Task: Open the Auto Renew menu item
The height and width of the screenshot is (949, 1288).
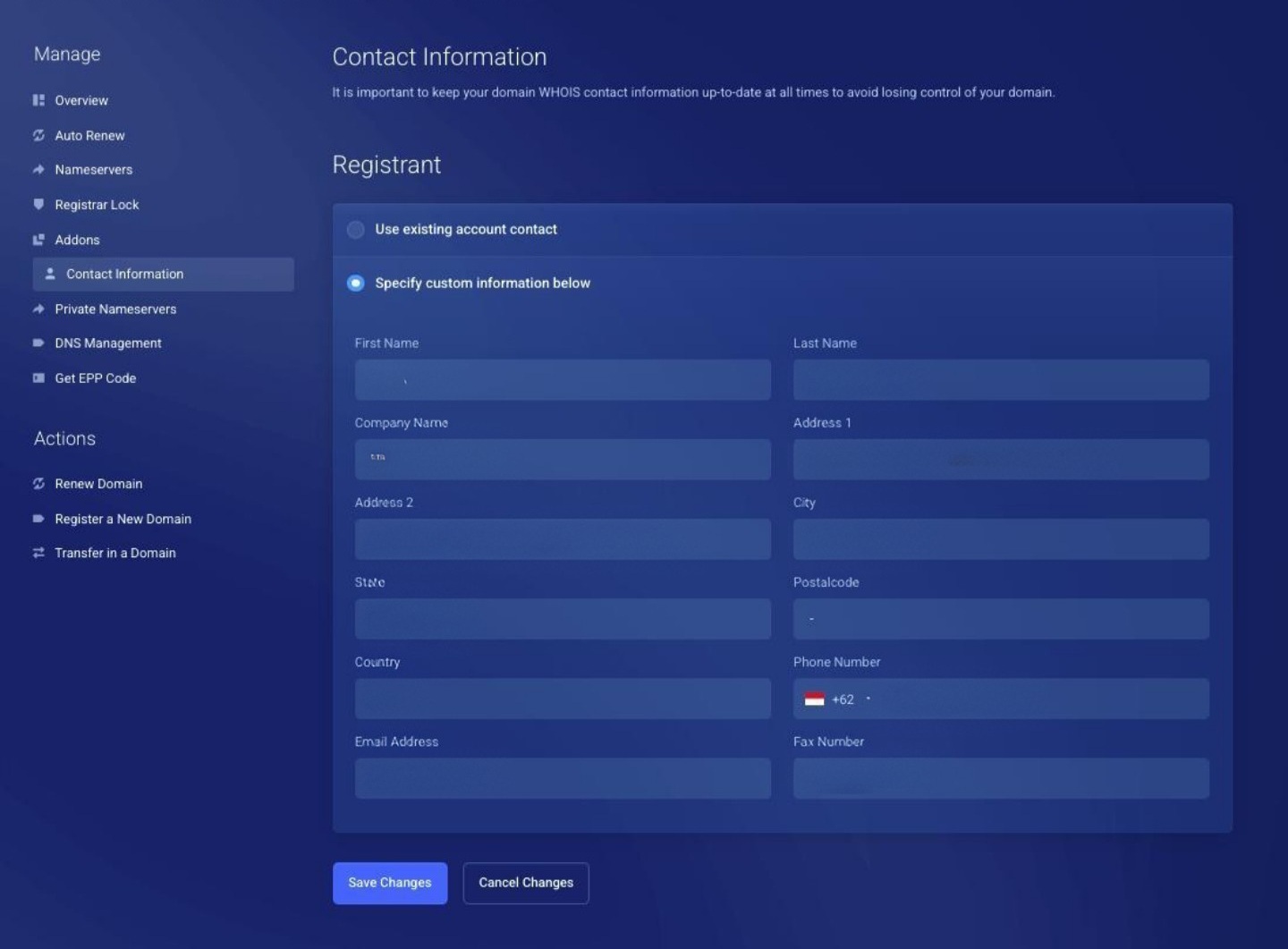Action: tap(89, 135)
